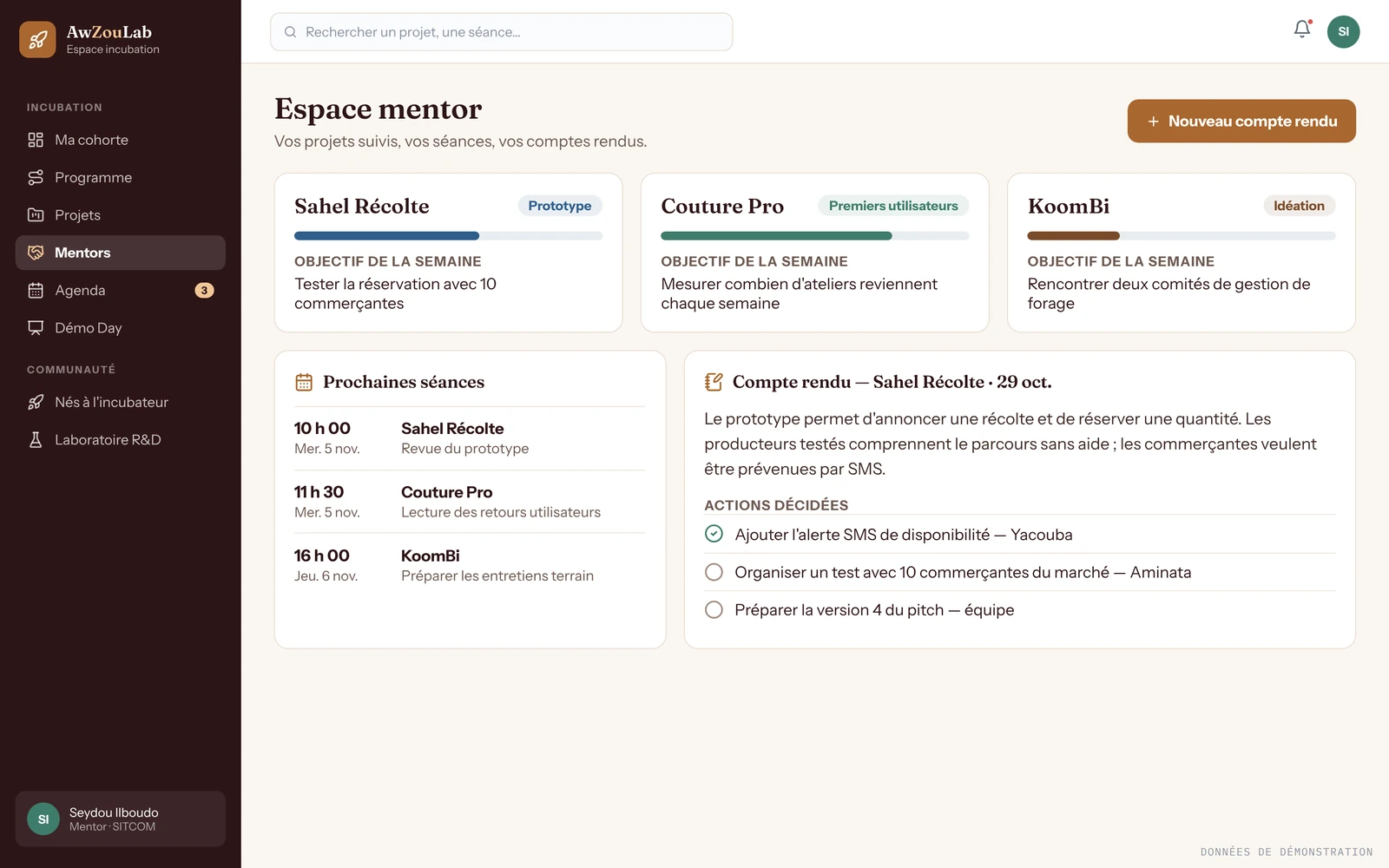Open the Couture Pro project card
1389x868 pixels.
[814, 253]
